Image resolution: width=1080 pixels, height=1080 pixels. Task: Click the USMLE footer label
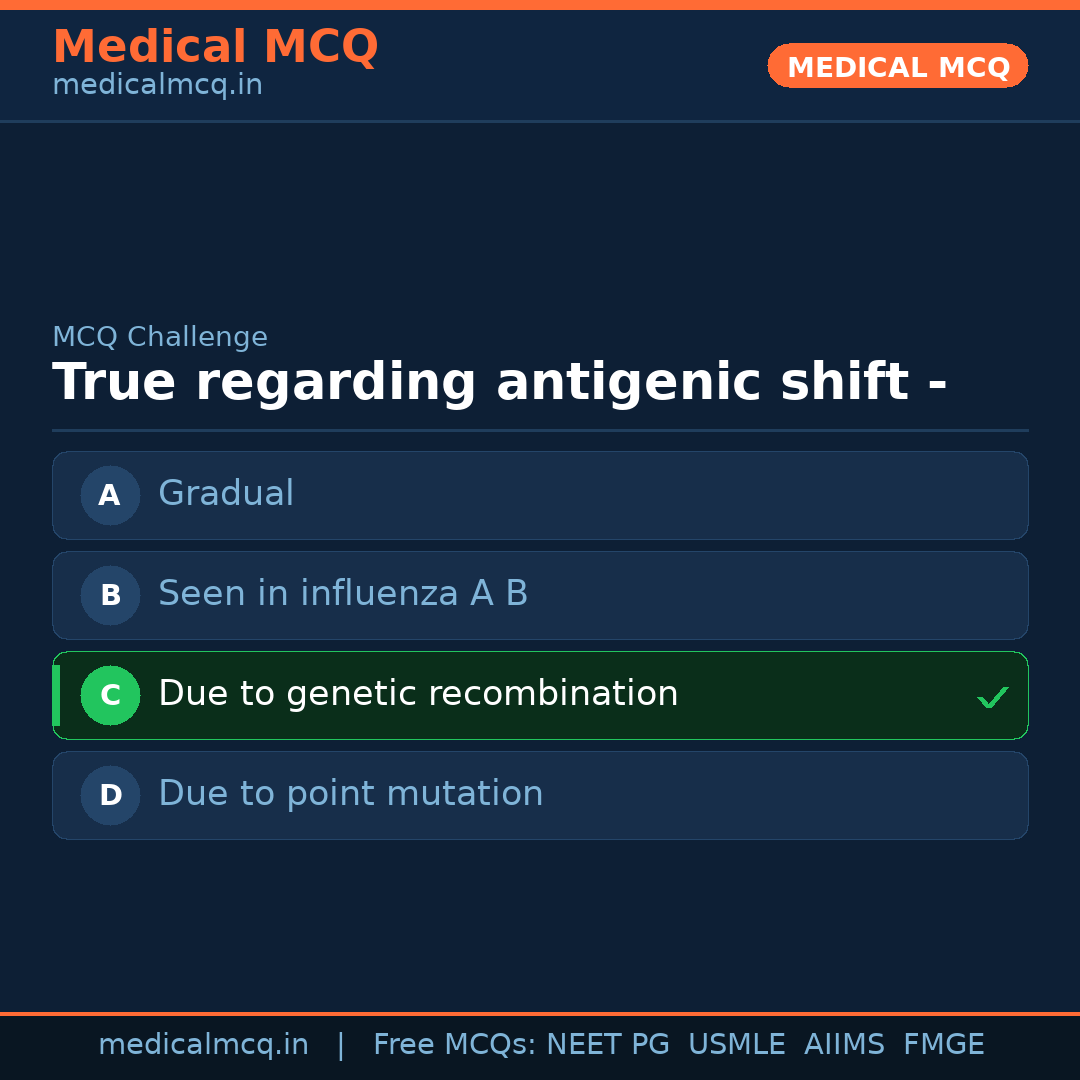pos(737,1043)
